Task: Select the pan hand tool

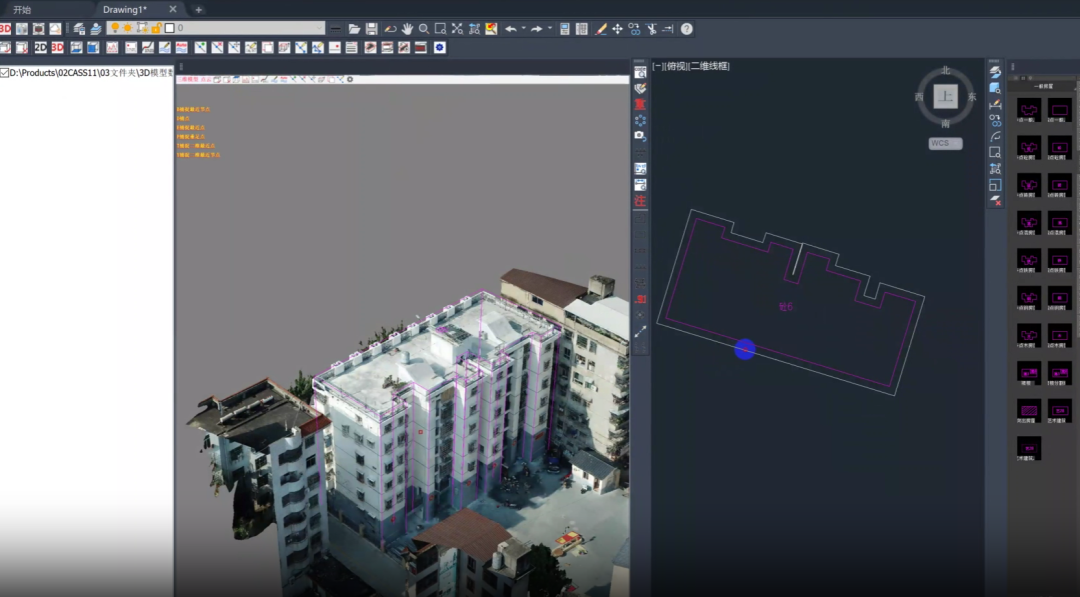Action: coord(407,29)
